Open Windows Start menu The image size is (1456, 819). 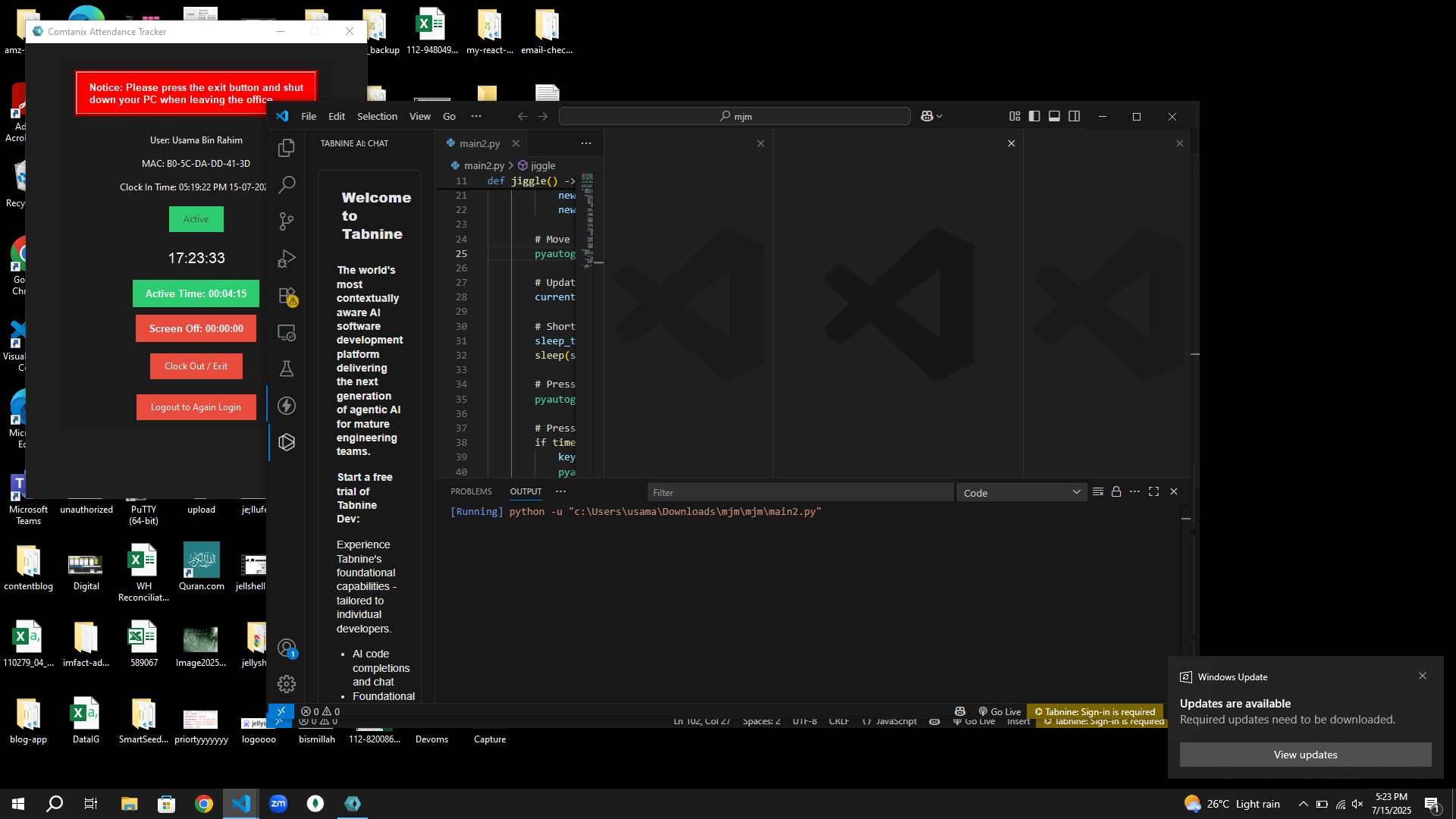(18, 804)
